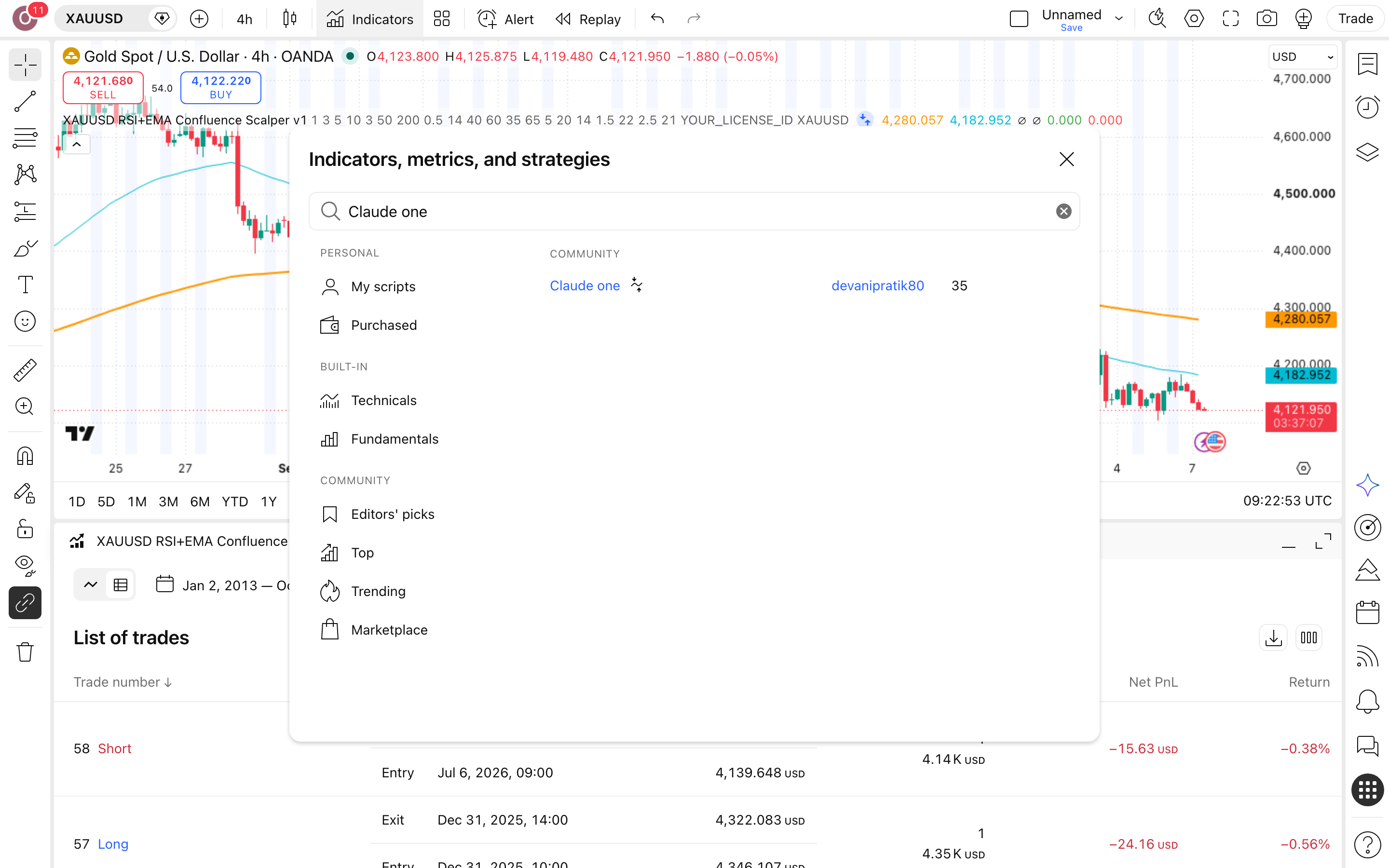Select the trend line drawing tool
The image size is (1389, 868).
click(x=25, y=102)
